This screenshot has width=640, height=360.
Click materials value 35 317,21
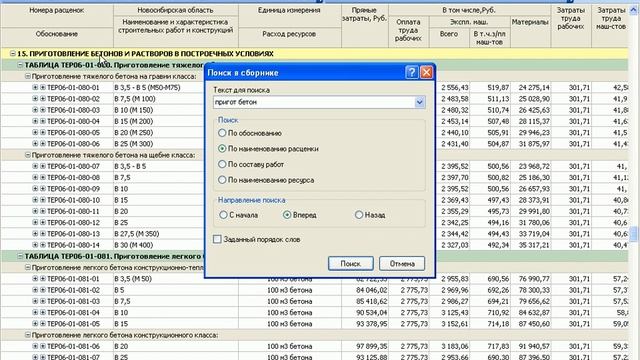coord(534,245)
